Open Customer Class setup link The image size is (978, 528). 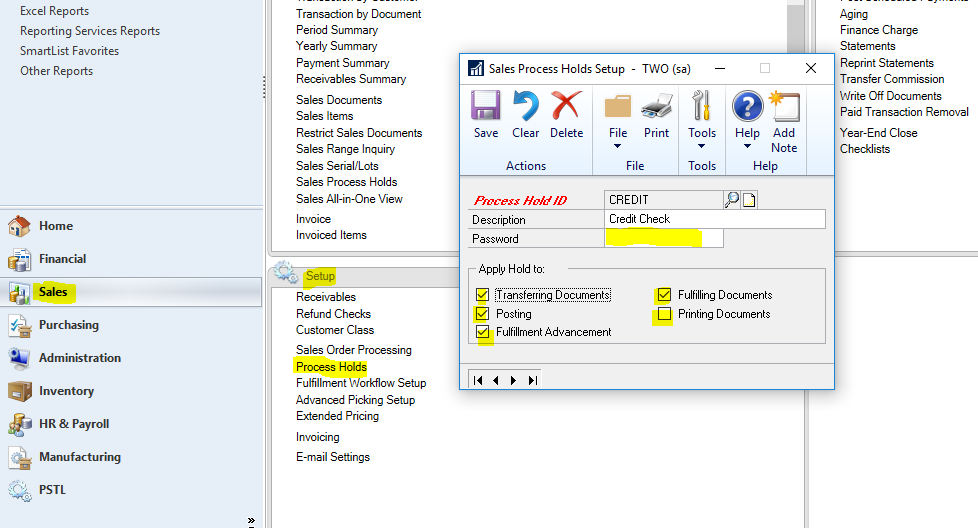click(x=335, y=330)
